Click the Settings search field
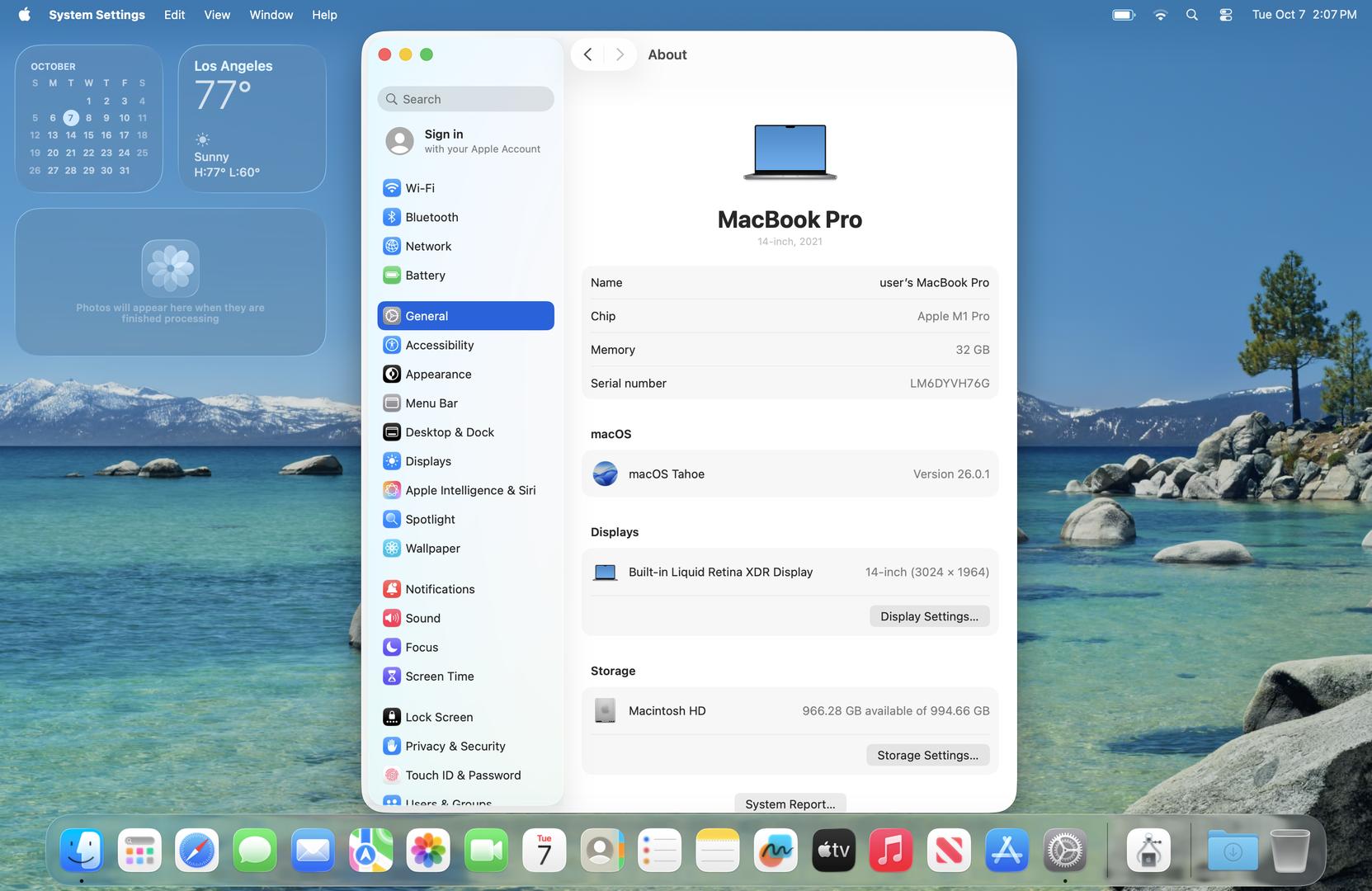Image resolution: width=1372 pixels, height=891 pixels. 466,99
